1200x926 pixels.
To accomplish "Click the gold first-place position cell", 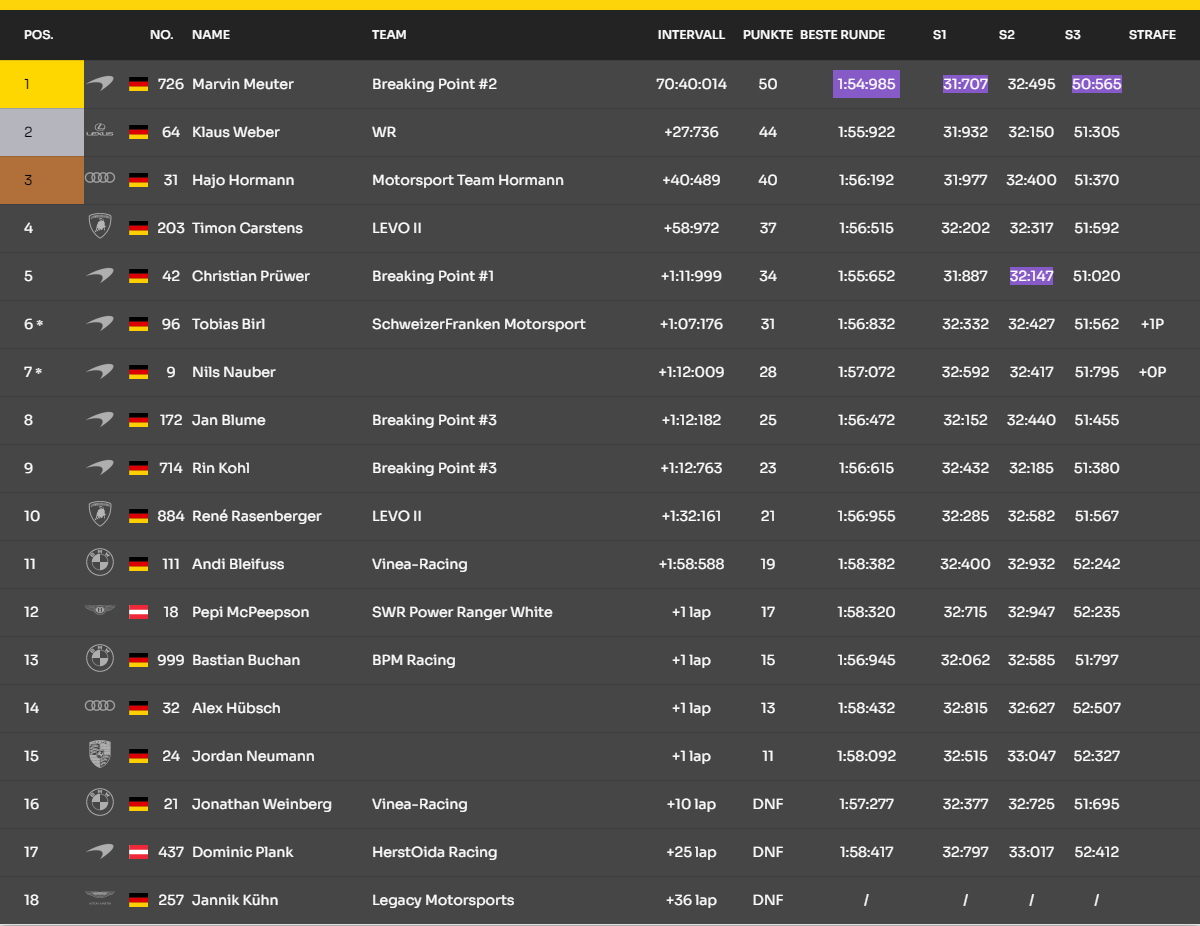I will tap(42, 84).
